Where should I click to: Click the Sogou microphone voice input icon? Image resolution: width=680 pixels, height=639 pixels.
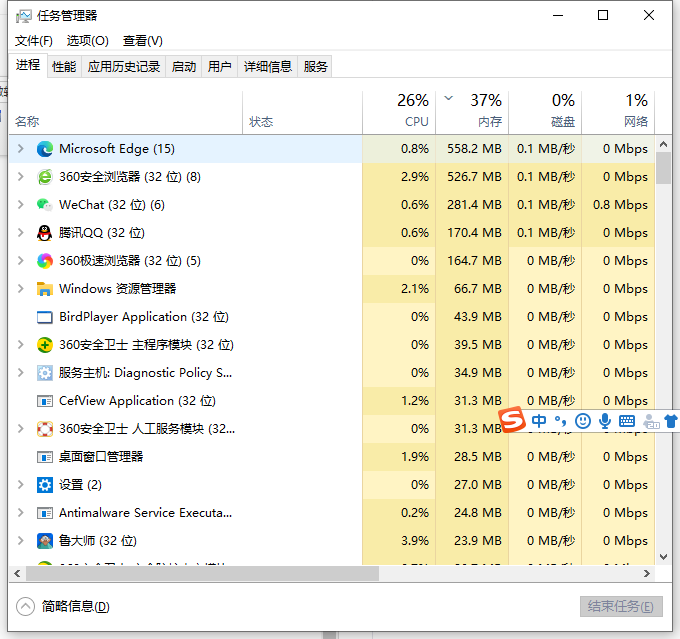(605, 421)
